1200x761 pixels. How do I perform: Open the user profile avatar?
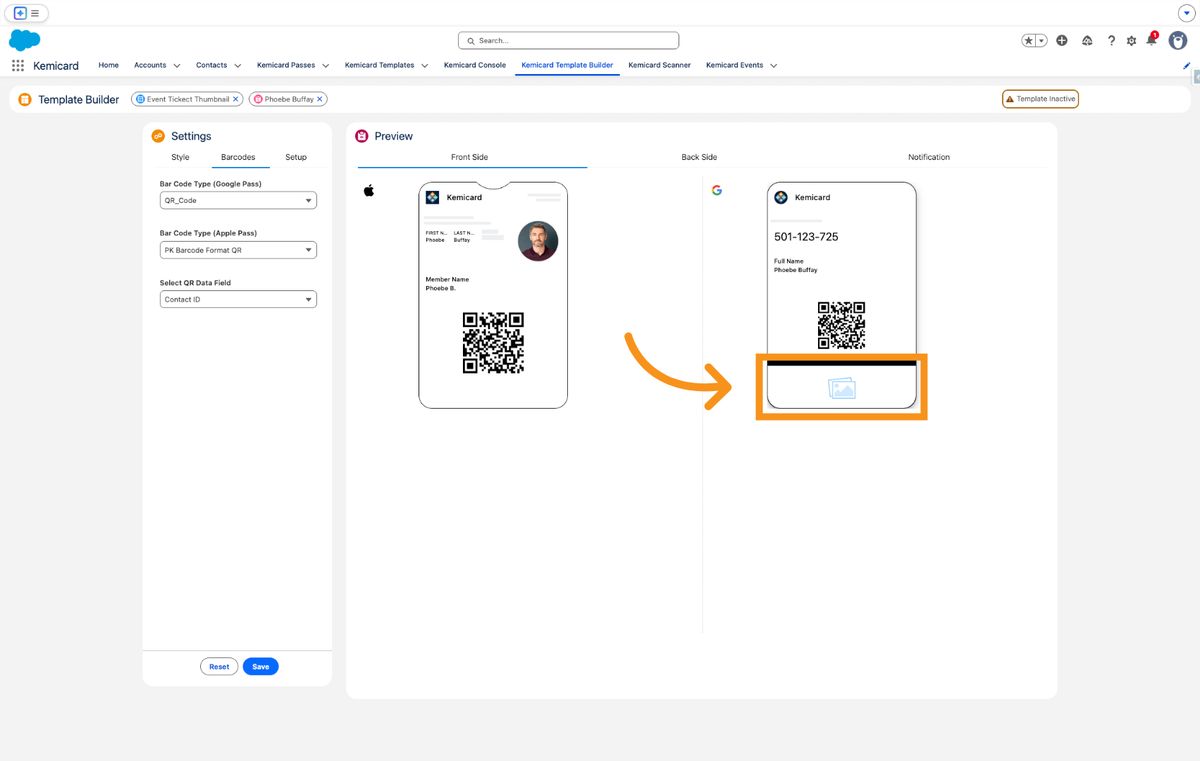pyautogui.click(x=1178, y=40)
